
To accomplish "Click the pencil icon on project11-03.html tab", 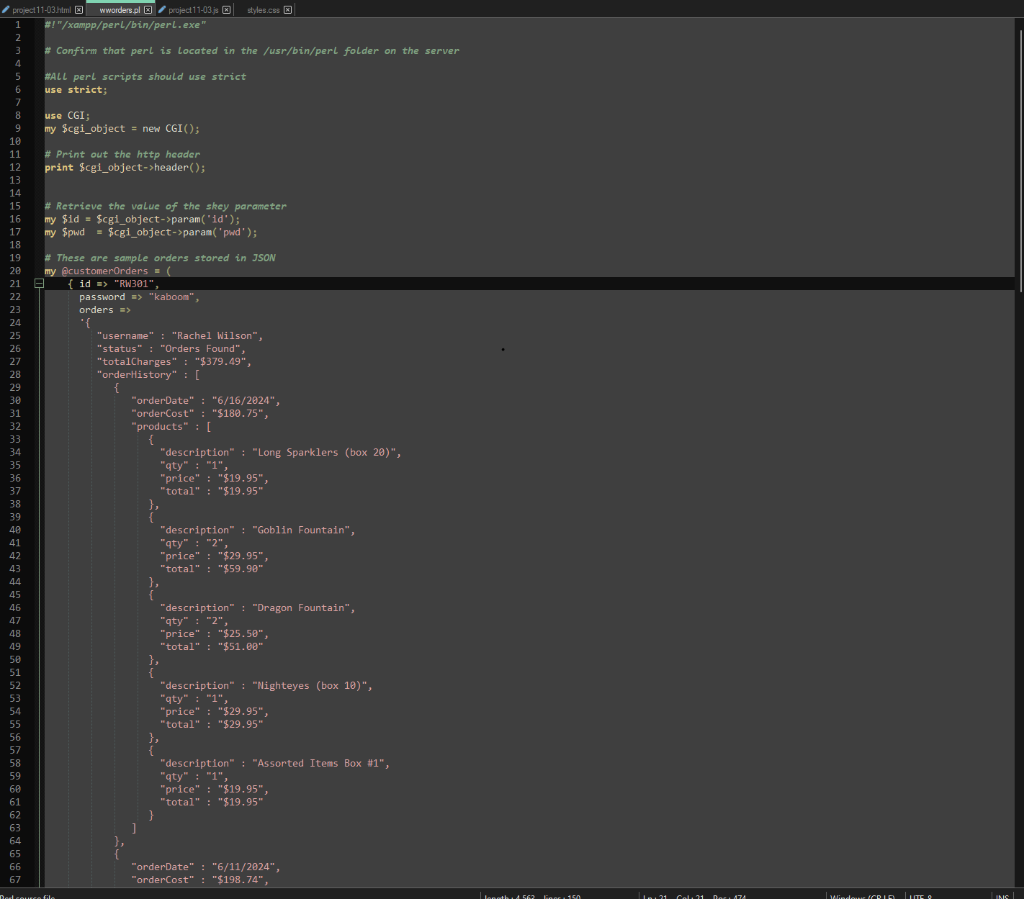I will coord(7,10).
